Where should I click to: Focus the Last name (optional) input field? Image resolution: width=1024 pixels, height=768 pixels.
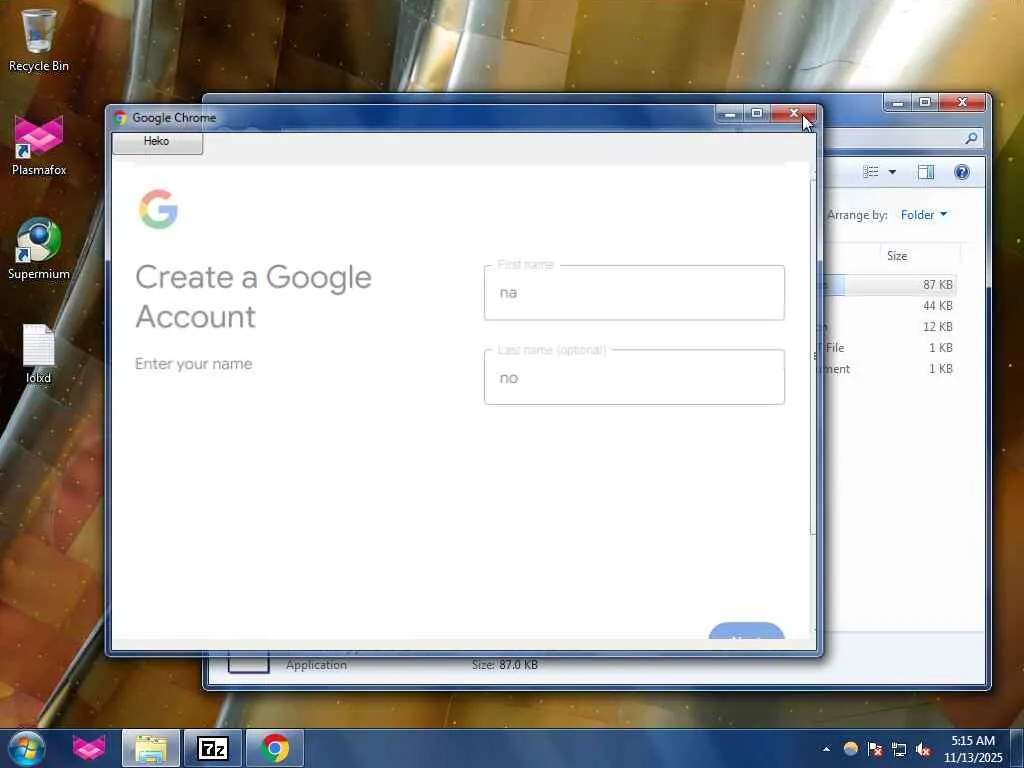coord(634,377)
